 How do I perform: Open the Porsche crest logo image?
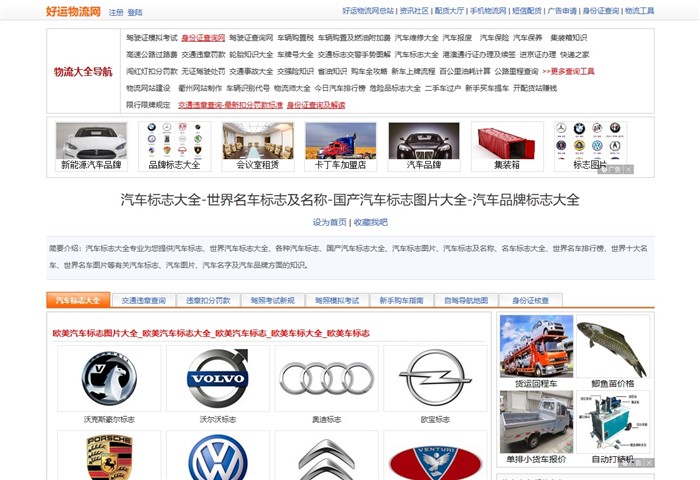click(x=109, y=456)
